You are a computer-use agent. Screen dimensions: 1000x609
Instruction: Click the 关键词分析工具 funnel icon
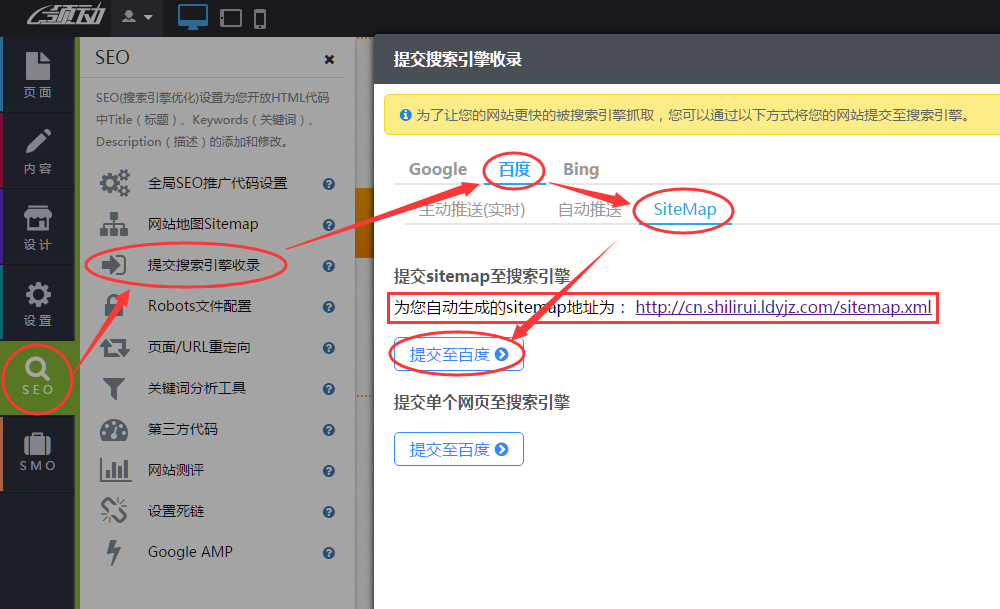tap(115, 388)
